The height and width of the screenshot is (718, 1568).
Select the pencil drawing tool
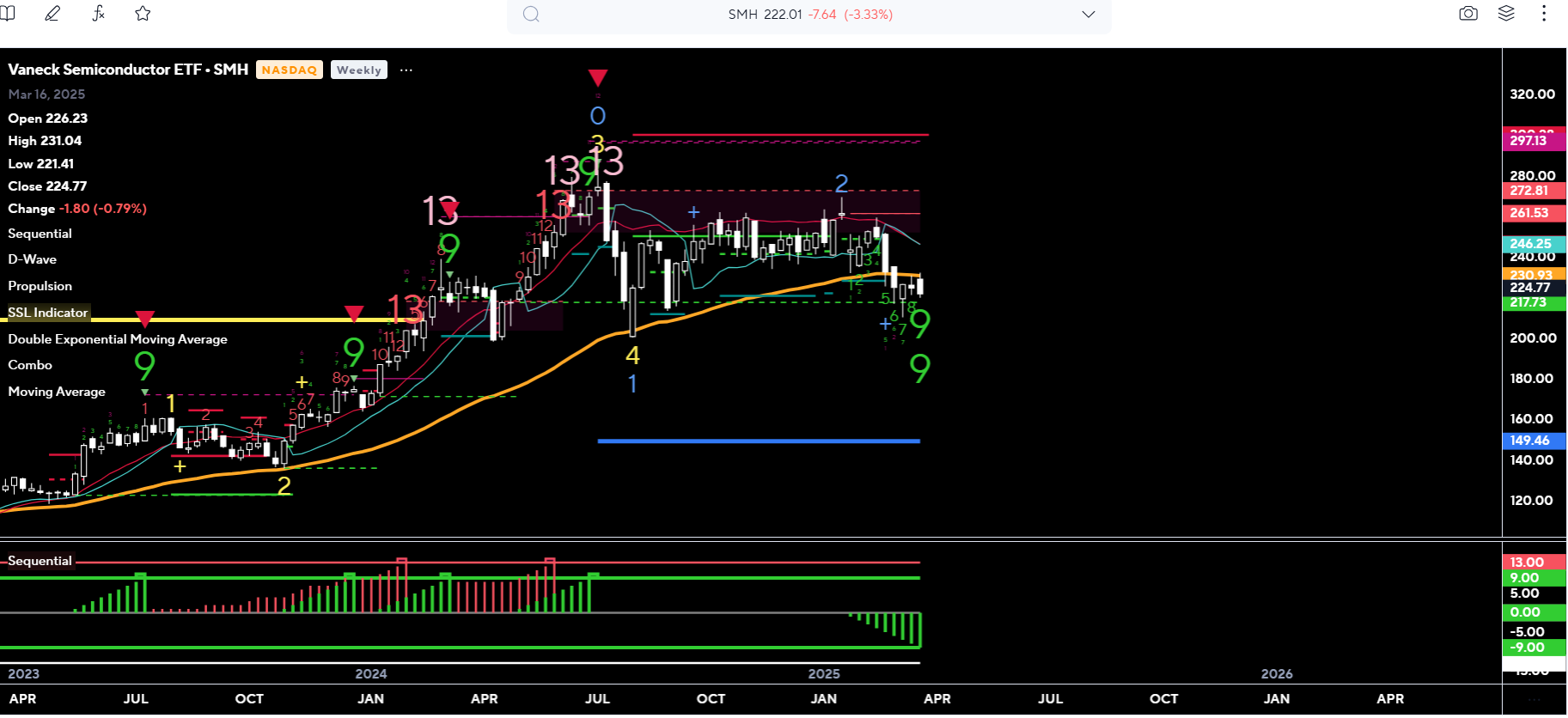[52, 14]
